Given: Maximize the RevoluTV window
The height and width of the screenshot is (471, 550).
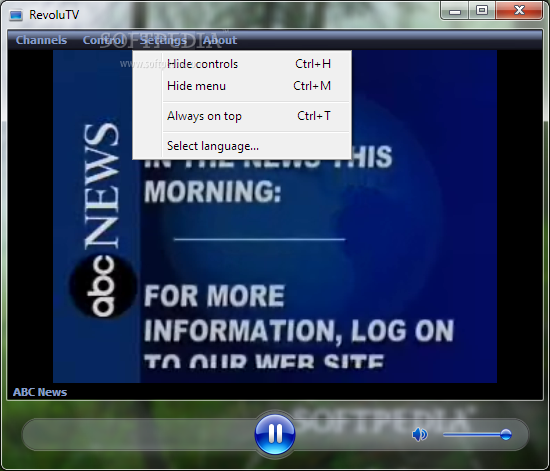Looking at the screenshot, I should pos(482,11).
